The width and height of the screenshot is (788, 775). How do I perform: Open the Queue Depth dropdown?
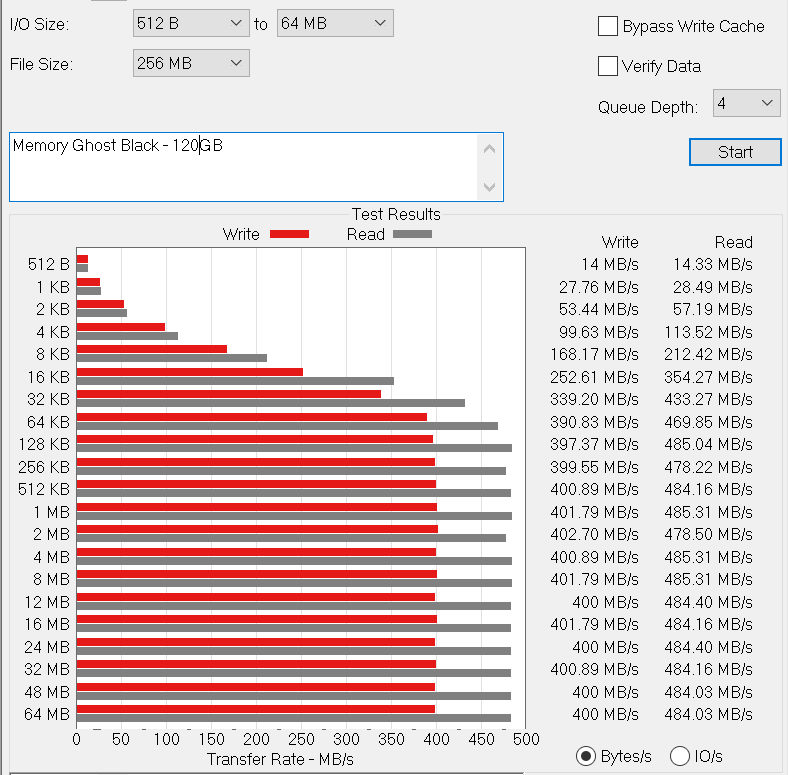pyautogui.click(x=746, y=103)
